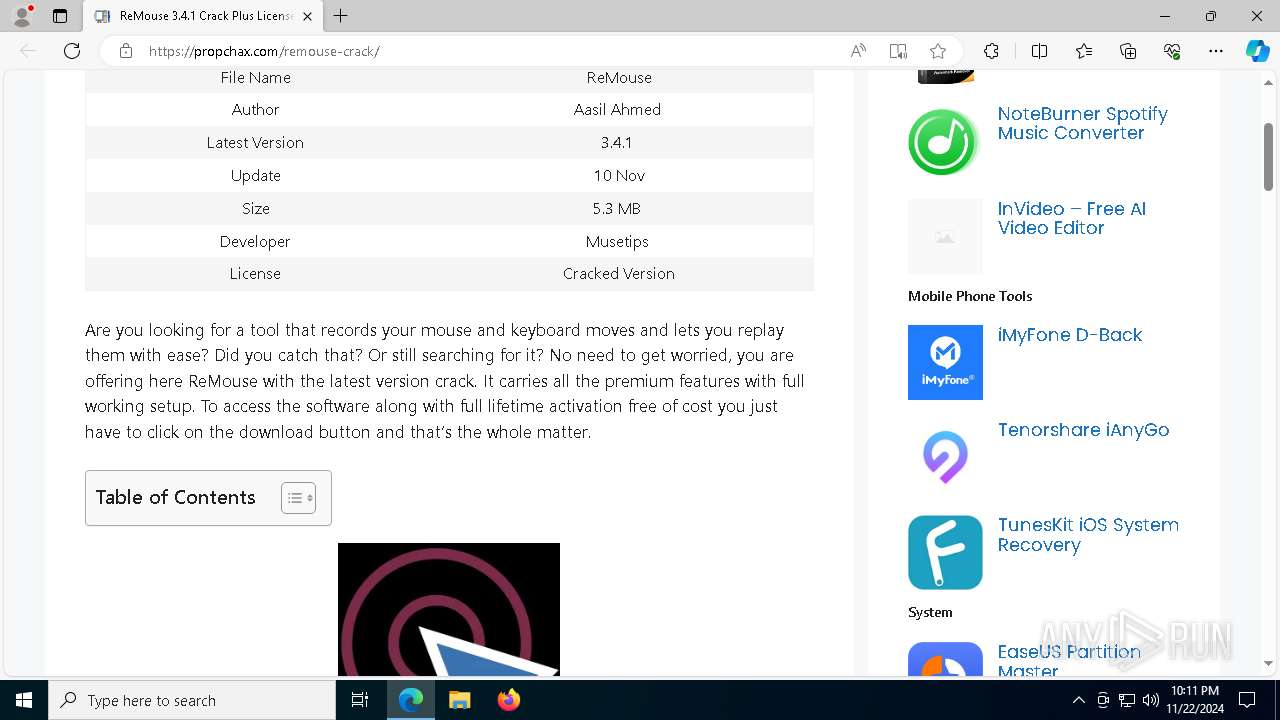
Task: Open Microsoft Edge from the taskbar
Action: [x=411, y=700]
